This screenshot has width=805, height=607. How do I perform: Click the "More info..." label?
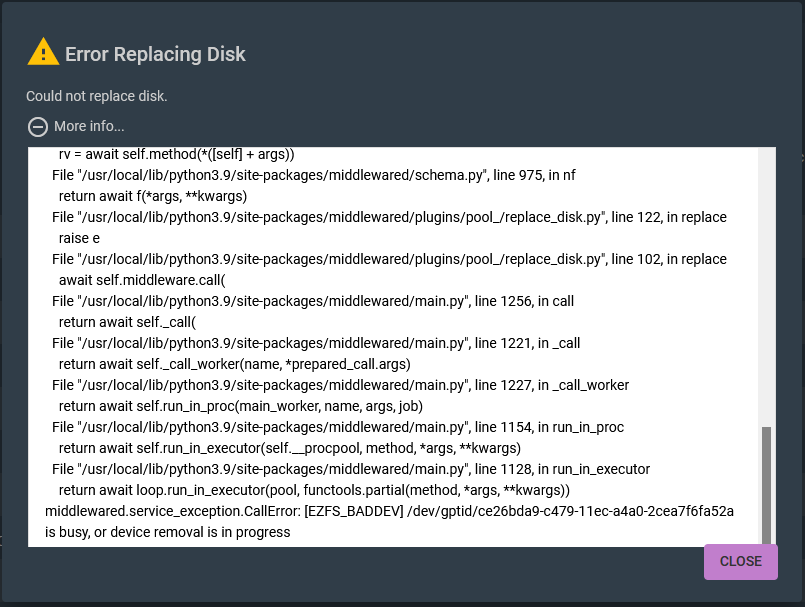pyautogui.click(x=89, y=126)
